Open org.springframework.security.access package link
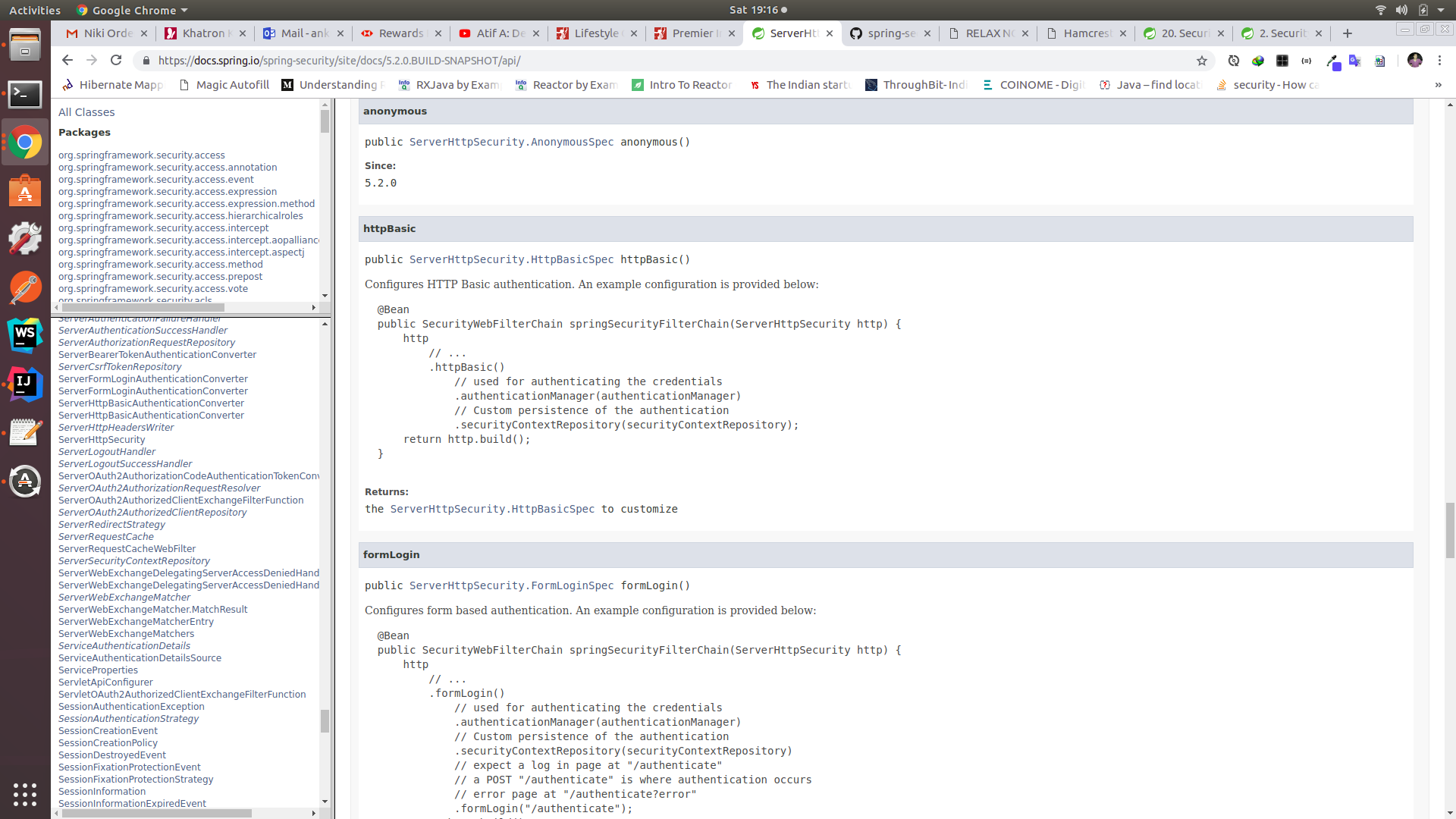1456x819 pixels. 142,155
